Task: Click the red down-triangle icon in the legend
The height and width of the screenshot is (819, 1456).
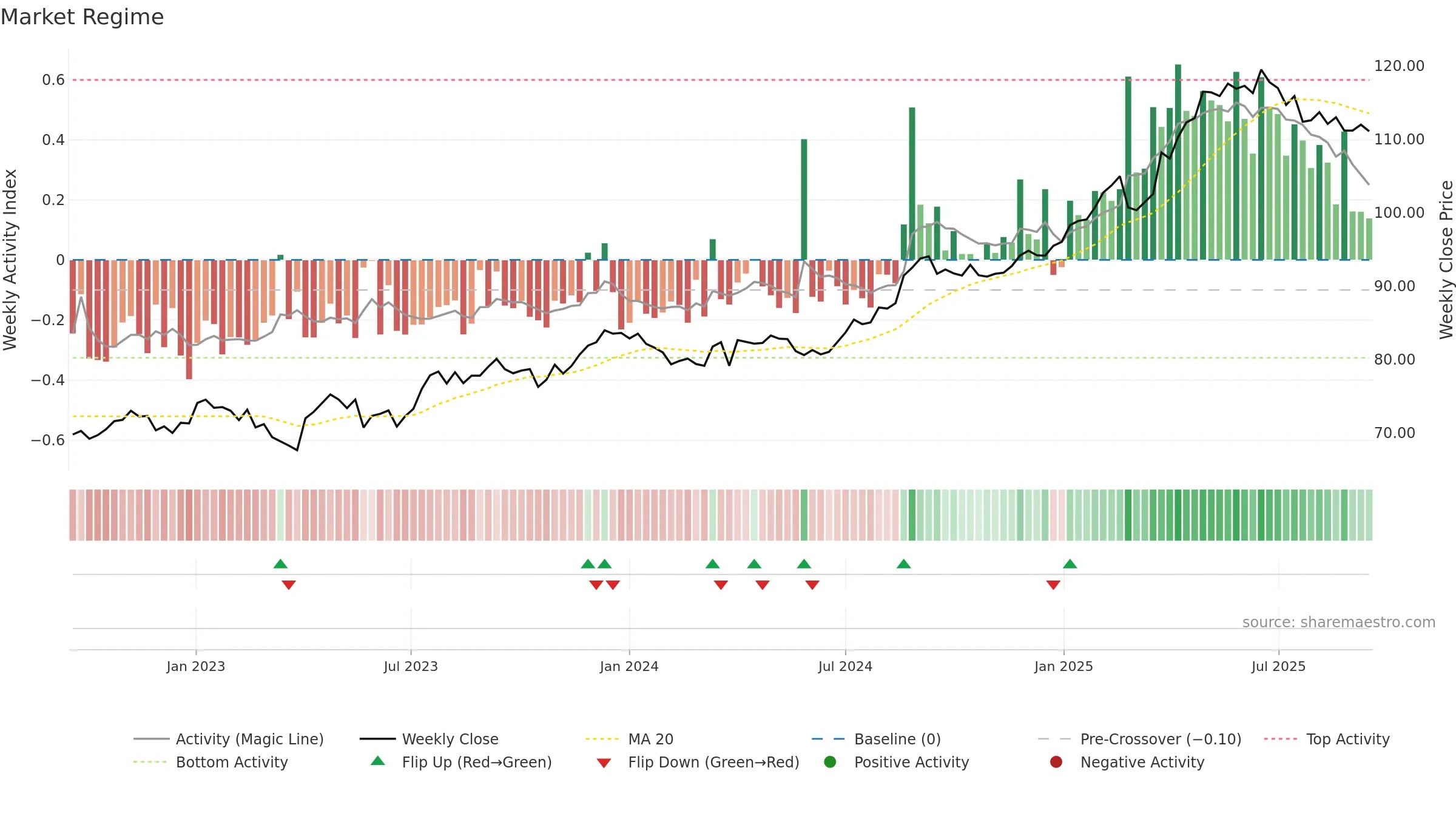Action: pos(604,763)
